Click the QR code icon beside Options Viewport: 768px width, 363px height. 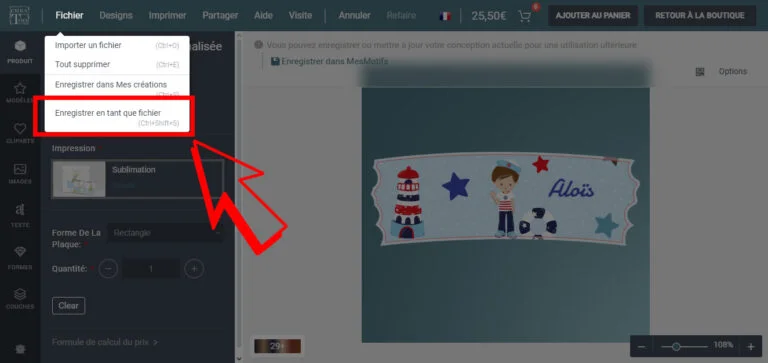click(700, 72)
